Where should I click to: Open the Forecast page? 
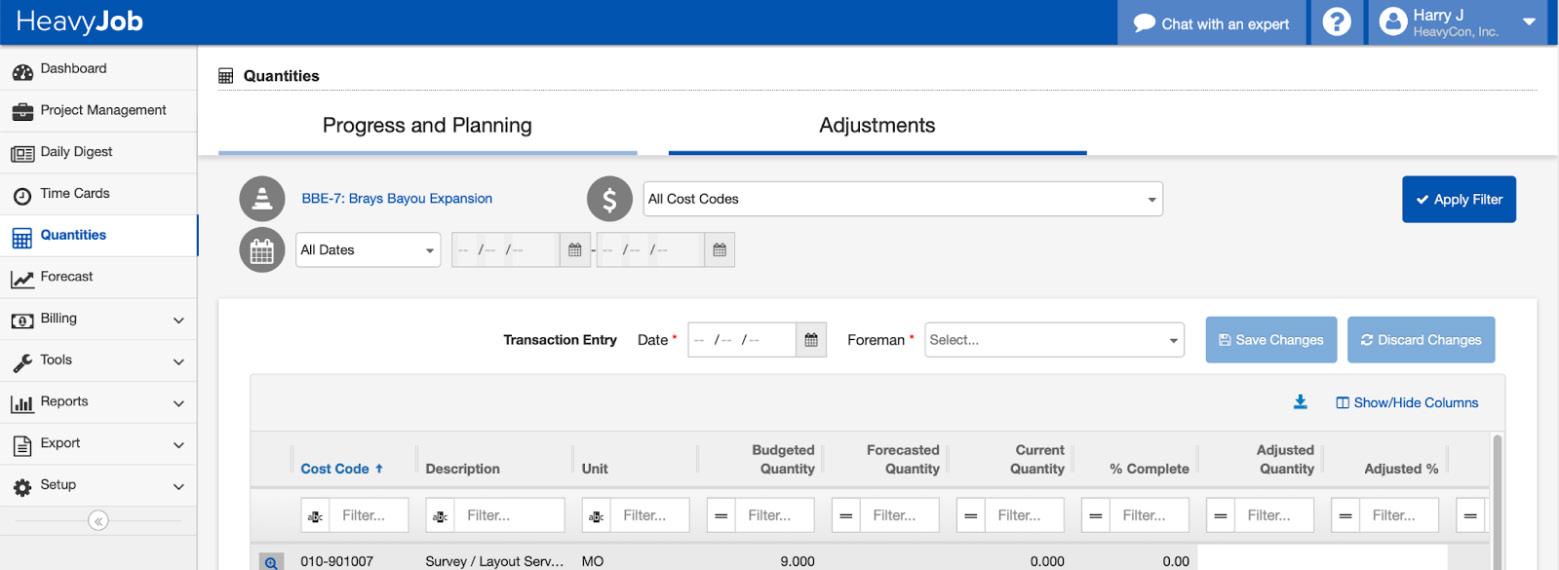pos(98,277)
